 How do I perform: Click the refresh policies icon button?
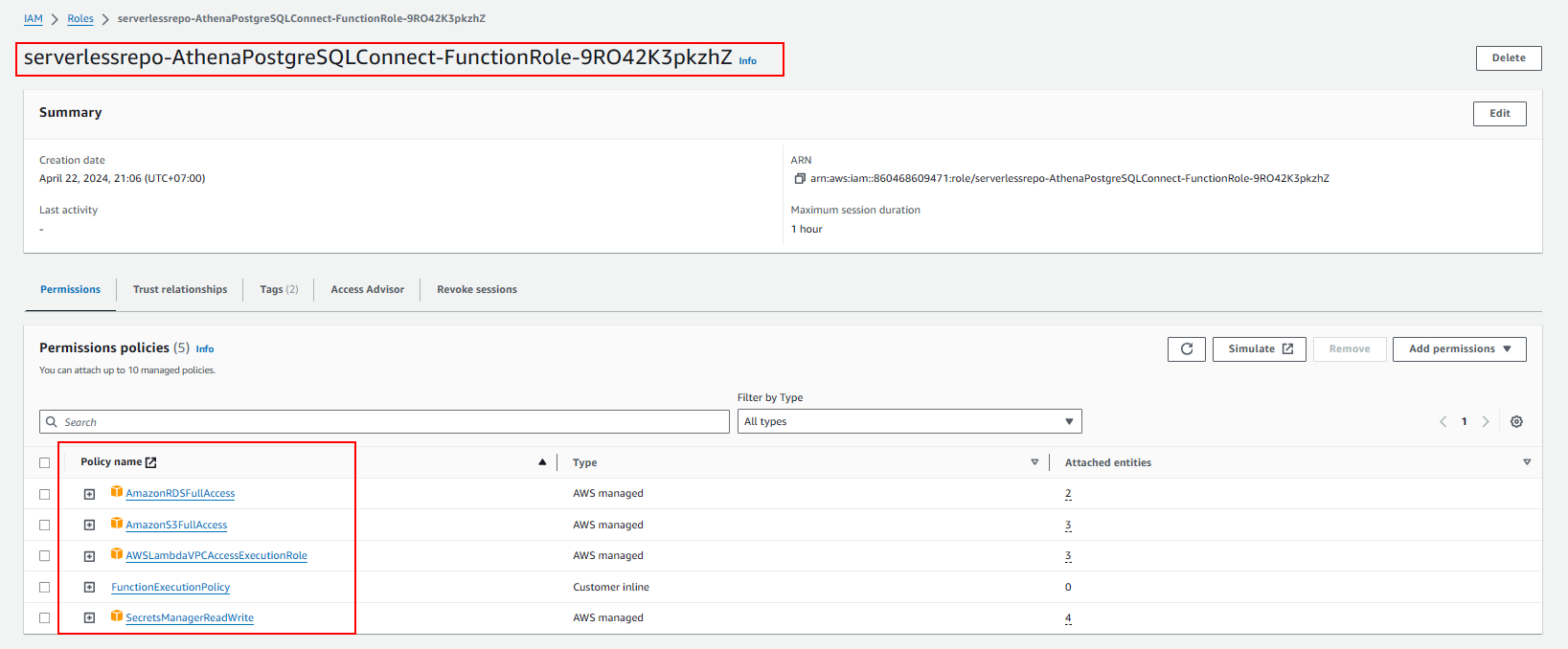1187,349
